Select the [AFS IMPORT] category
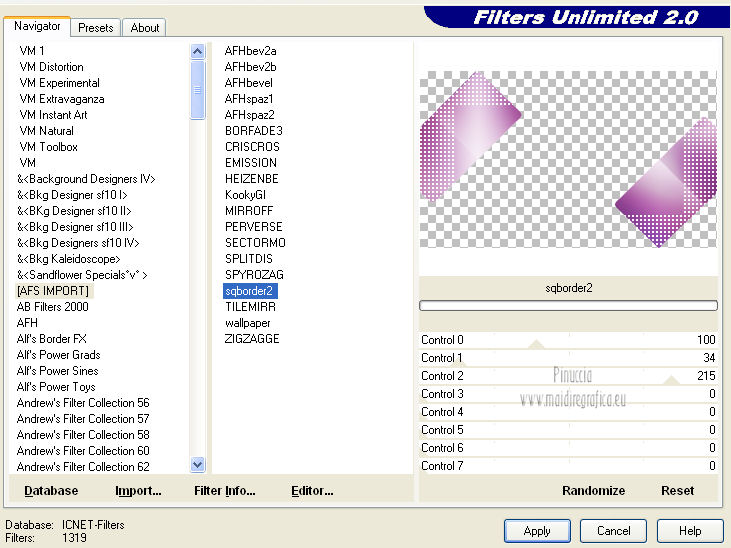Viewport: 731px width, 548px height. [53, 291]
